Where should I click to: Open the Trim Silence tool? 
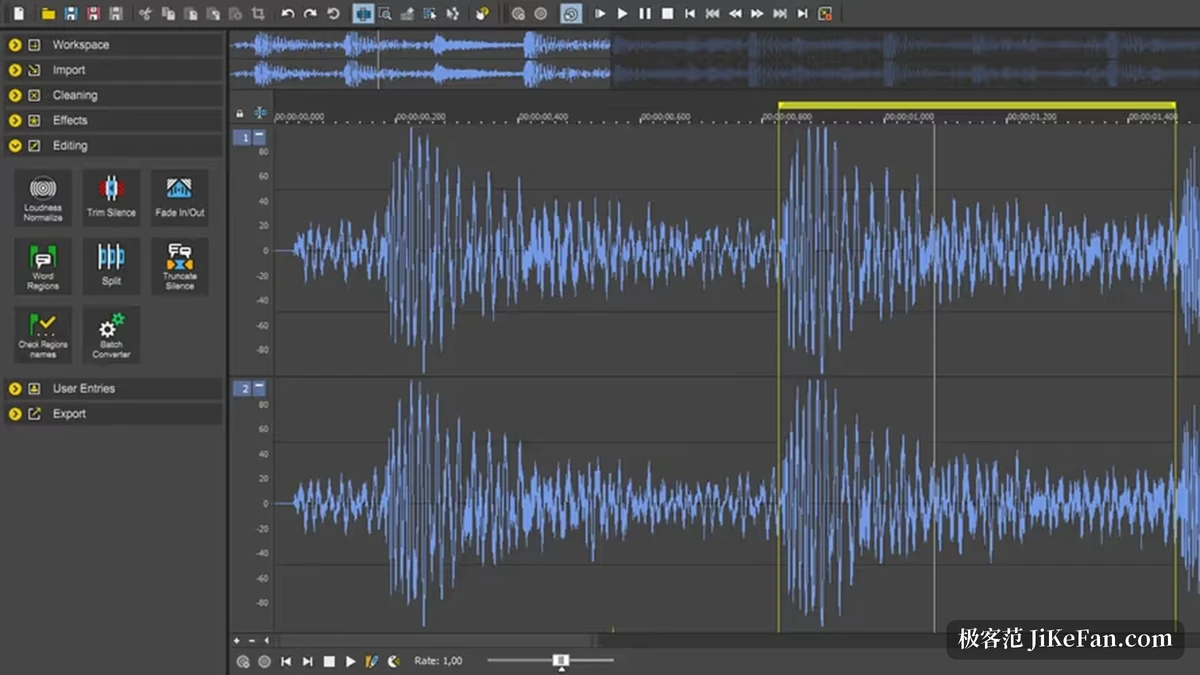tap(111, 197)
